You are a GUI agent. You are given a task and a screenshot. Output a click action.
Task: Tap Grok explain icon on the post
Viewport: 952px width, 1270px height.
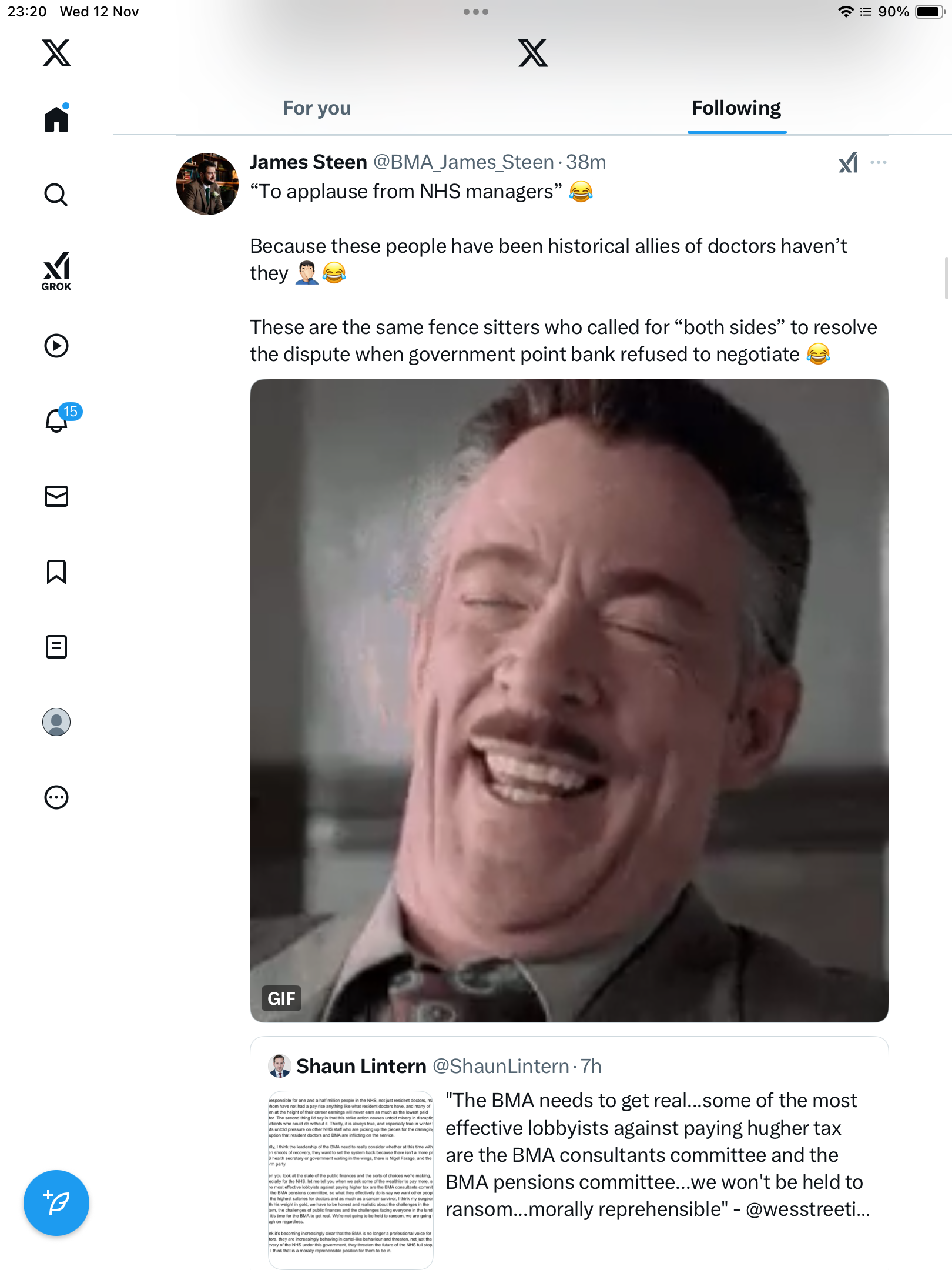tap(848, 163)
